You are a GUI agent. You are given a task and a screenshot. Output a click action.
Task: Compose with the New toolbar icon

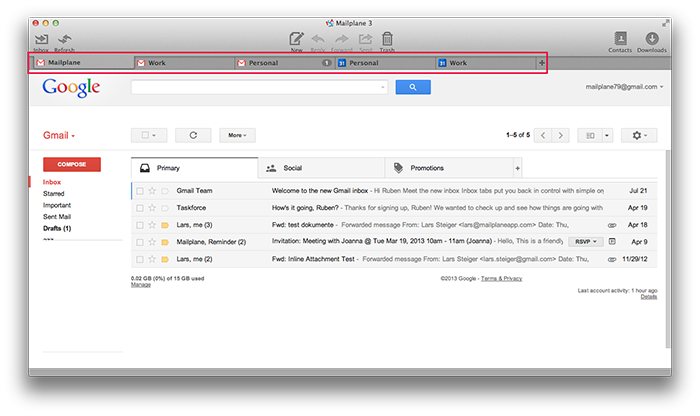[296, 39]
